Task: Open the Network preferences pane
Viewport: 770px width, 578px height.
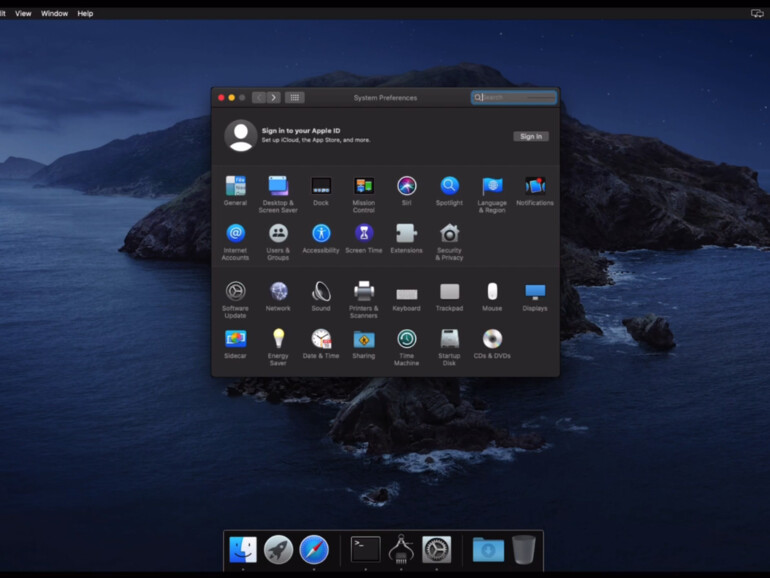Action: pos(278,292)
